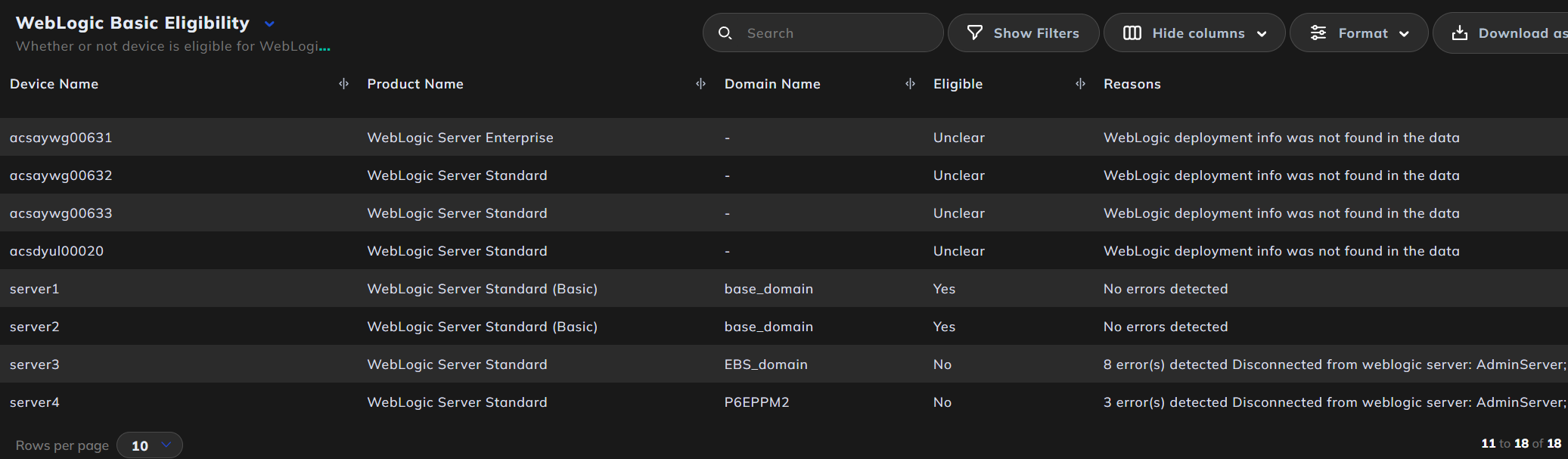Click No eligibility in server3 row
Image resolution: width=1568 pixels, height=459 pixels.
942,364
